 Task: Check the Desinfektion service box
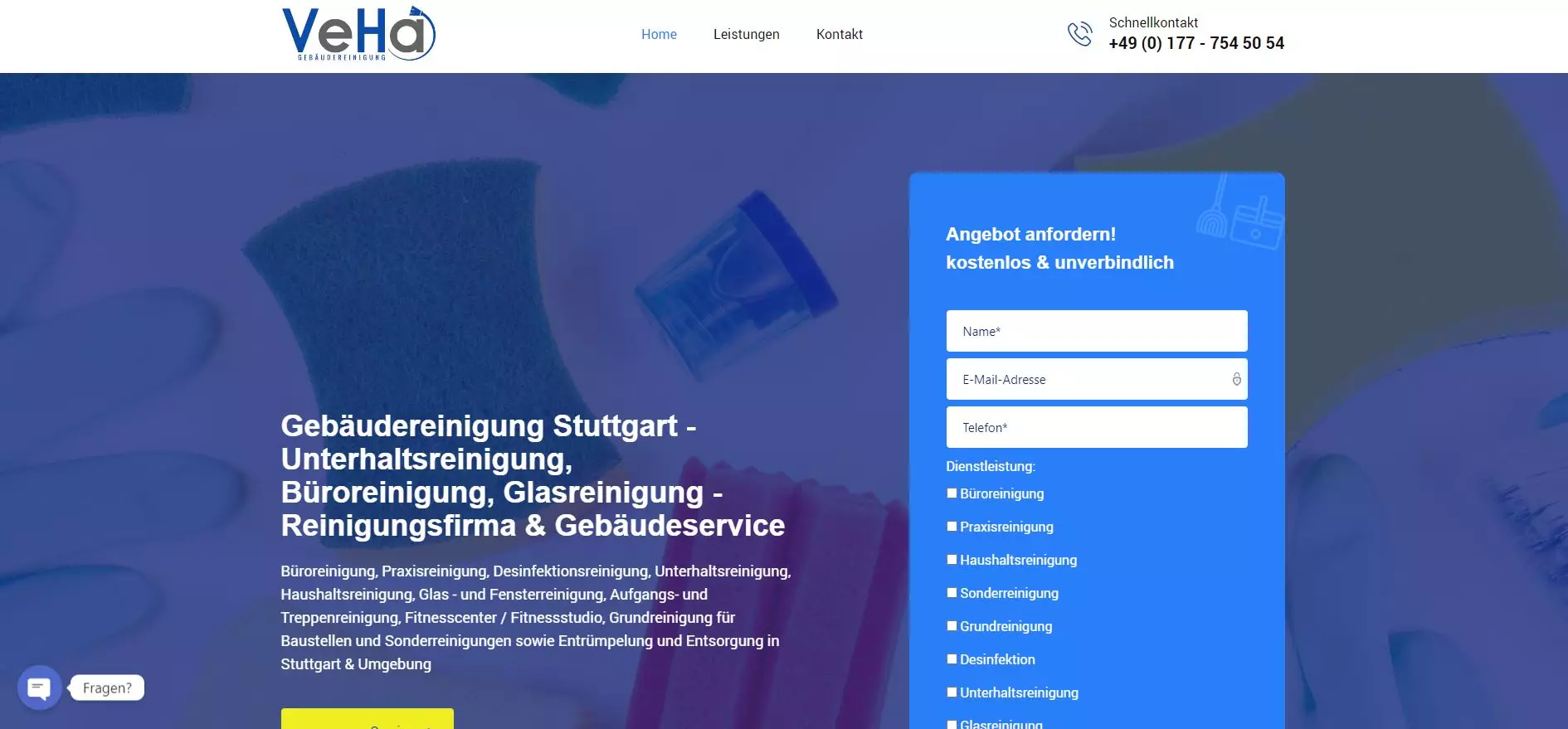pos(952,659)
